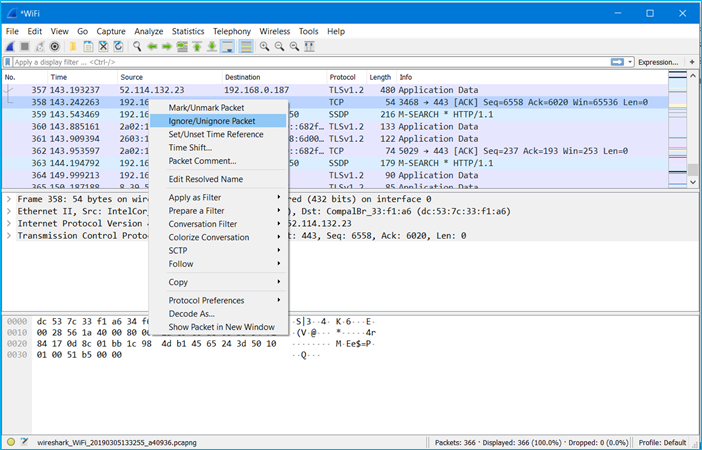Add a display filter button with plus
The width and height of the screenshot is (702, 450).
[x=692, y=62]
